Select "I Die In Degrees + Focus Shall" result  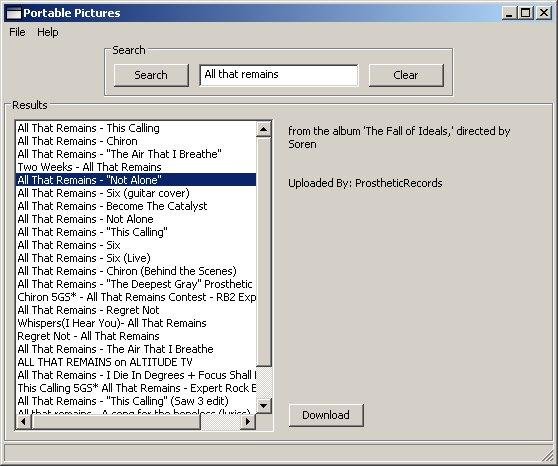[x=137, y=375]
